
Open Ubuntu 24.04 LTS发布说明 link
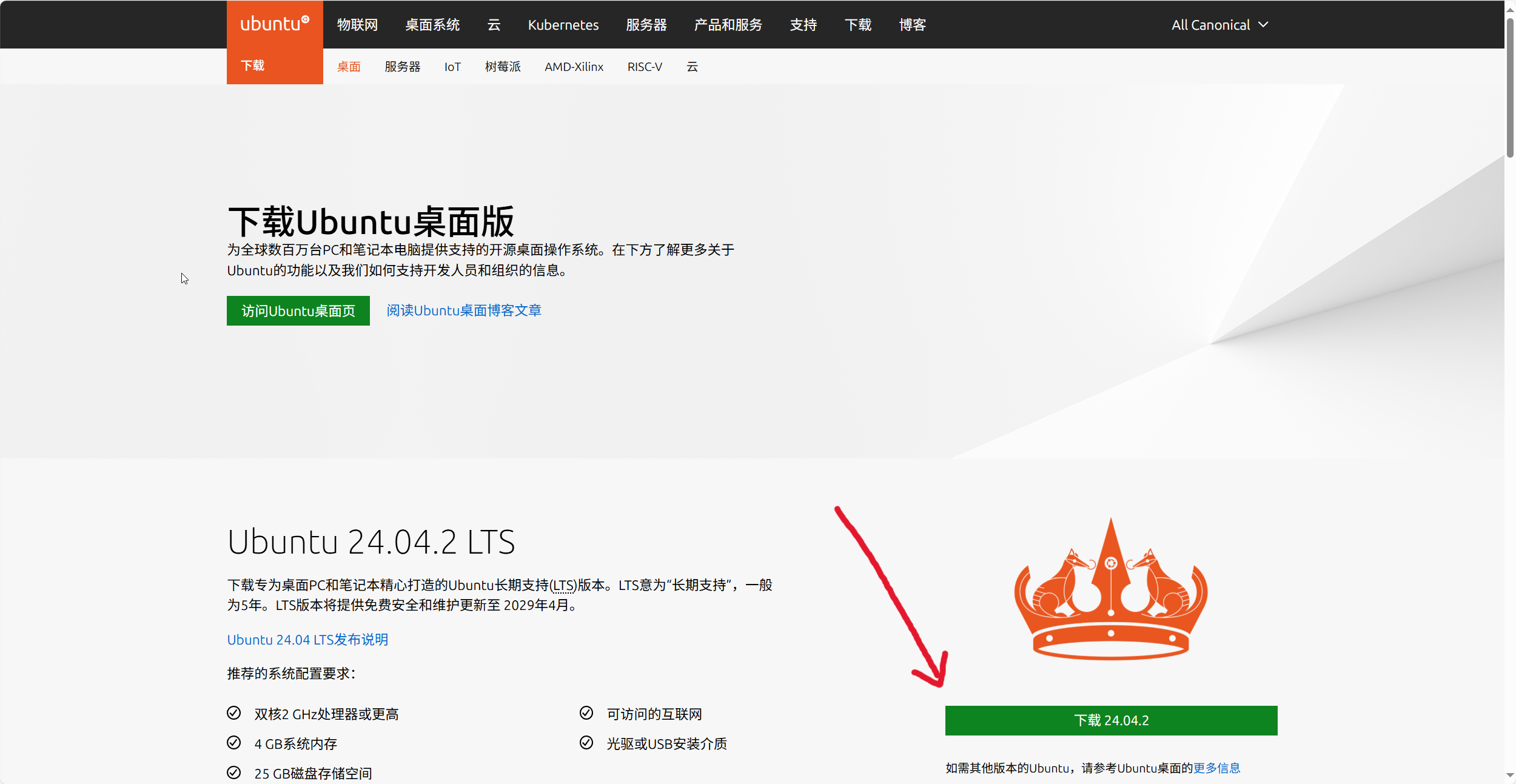pos(307,640)
